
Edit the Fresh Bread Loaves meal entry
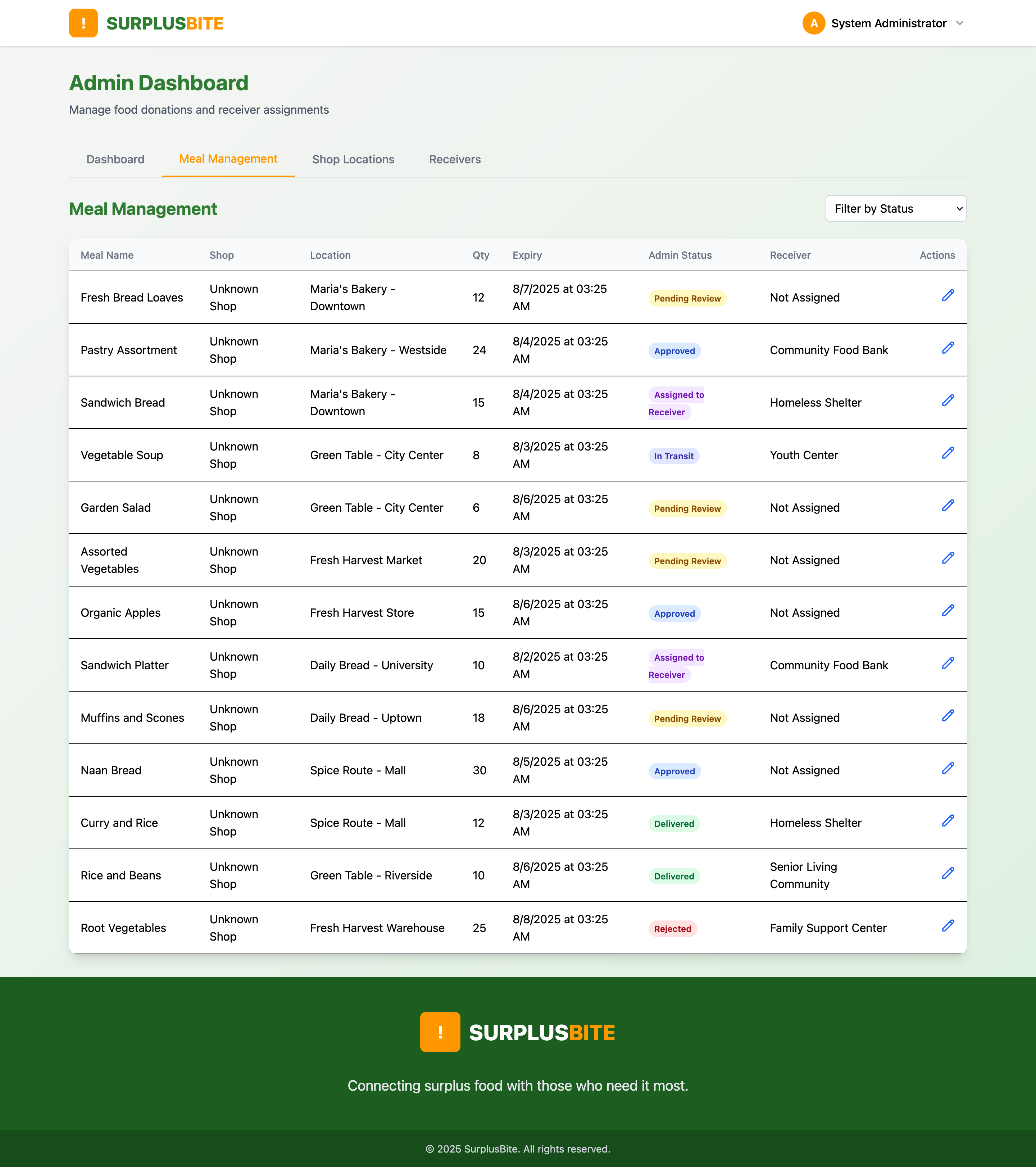coord(948,295)
